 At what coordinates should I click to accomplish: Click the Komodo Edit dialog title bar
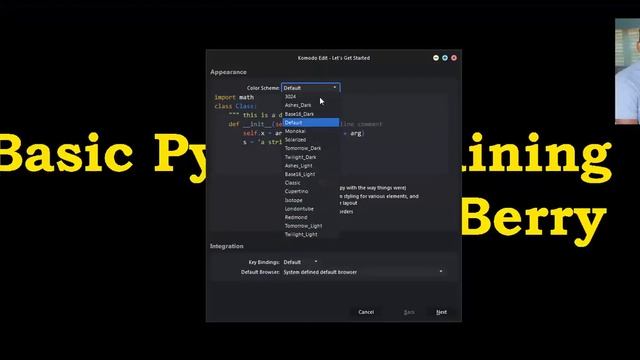click(334, 58)
